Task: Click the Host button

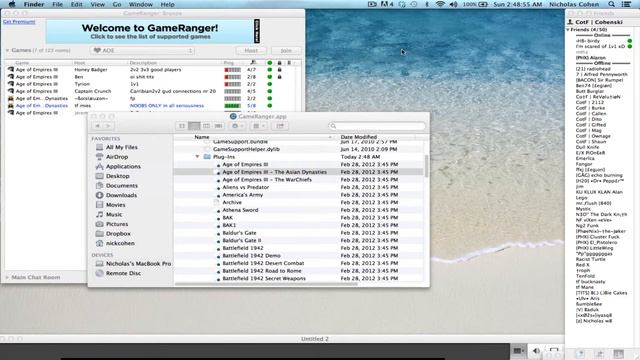Action: click(251, 51)
